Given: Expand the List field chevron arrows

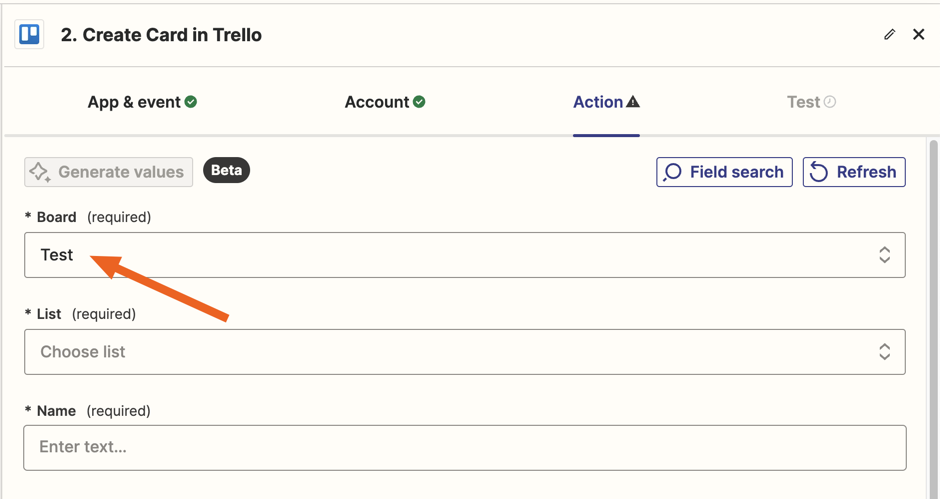Looking at the screenshot, I should pos(884,351).
